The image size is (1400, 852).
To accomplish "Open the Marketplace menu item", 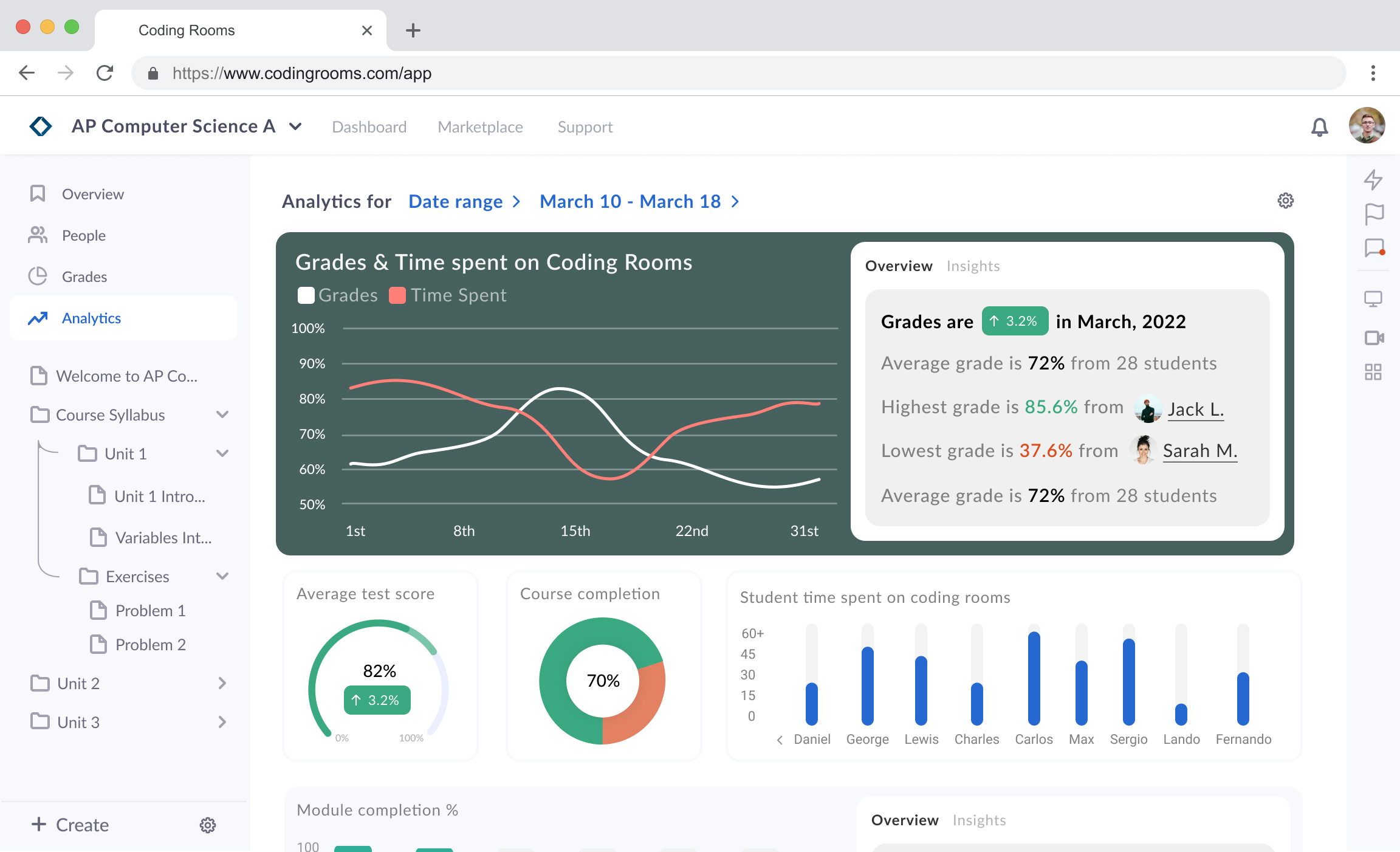I will (480, 127).
